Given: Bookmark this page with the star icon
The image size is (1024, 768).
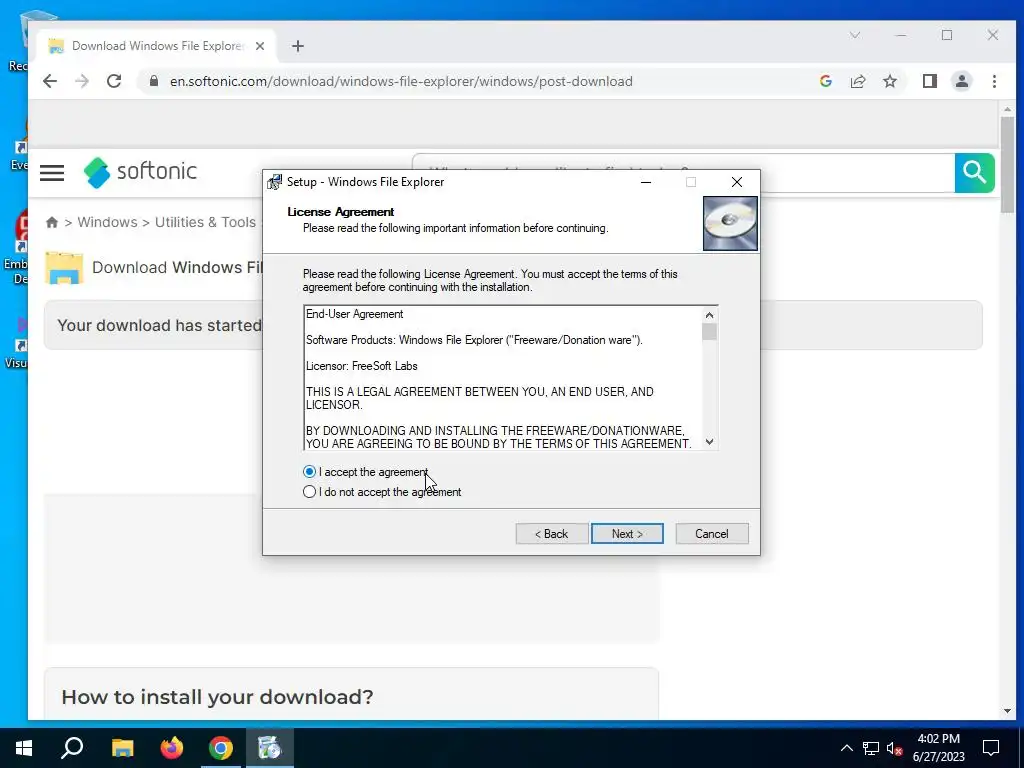Looking at the screenshot, I should (889, 81).
